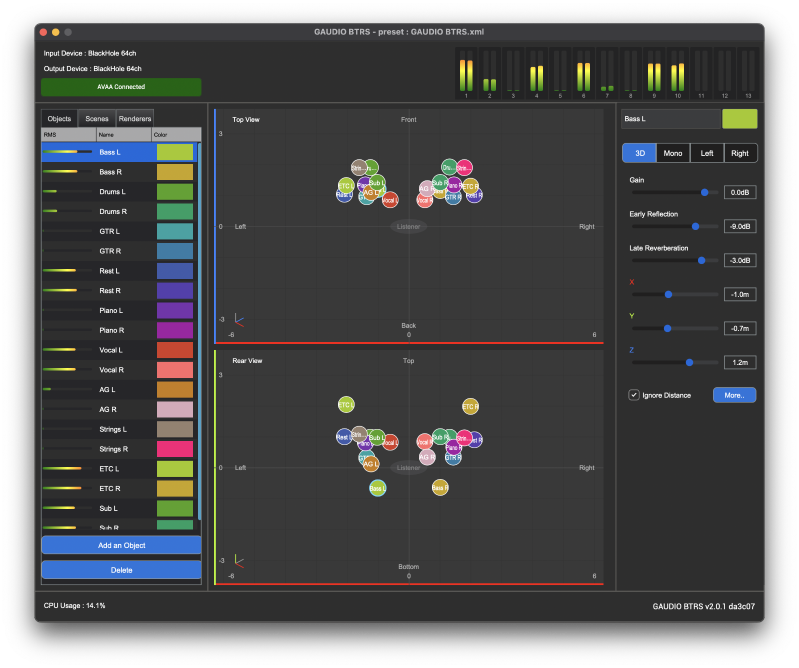
Task: Select the Sub L row
Action: 119,509
